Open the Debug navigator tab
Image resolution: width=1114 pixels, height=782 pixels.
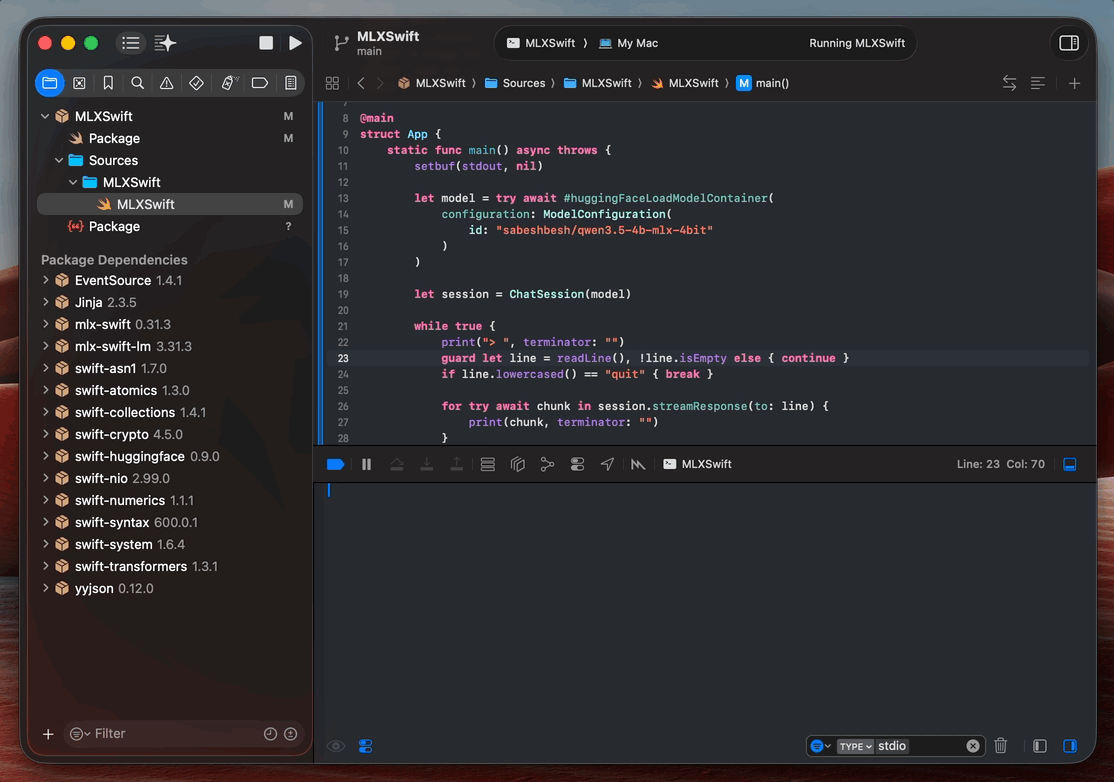click(x=229, y=83)
